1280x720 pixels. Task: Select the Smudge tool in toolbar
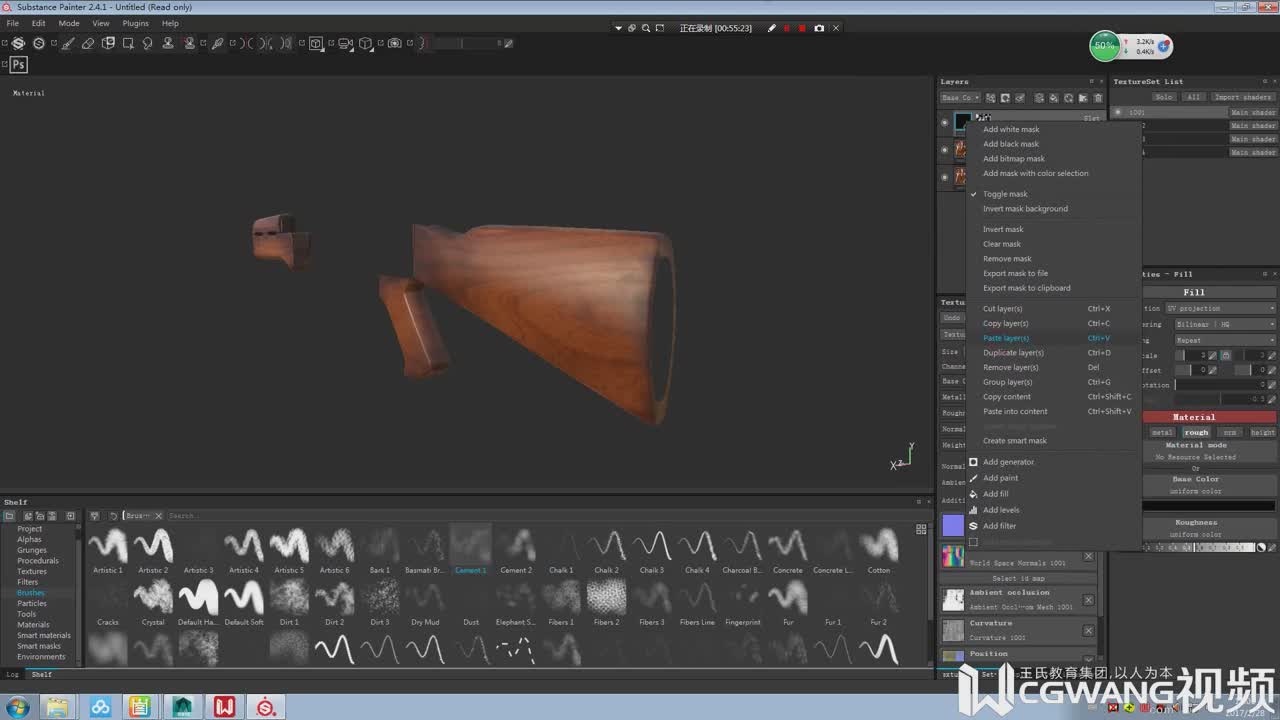(x=148, y=43)
